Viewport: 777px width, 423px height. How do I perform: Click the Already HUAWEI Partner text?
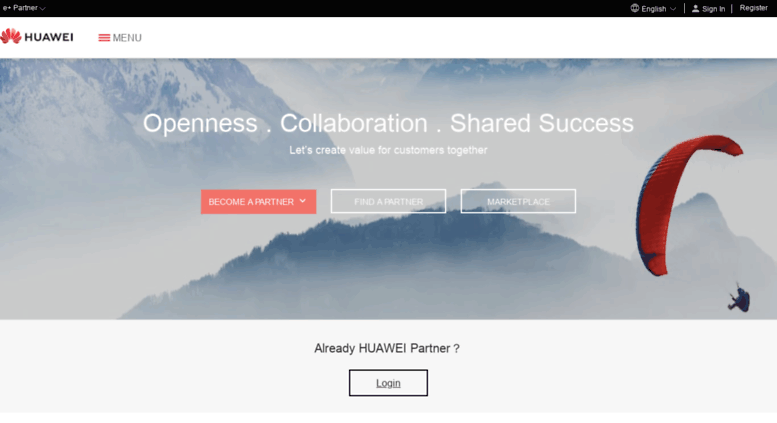tap(387, 348)
